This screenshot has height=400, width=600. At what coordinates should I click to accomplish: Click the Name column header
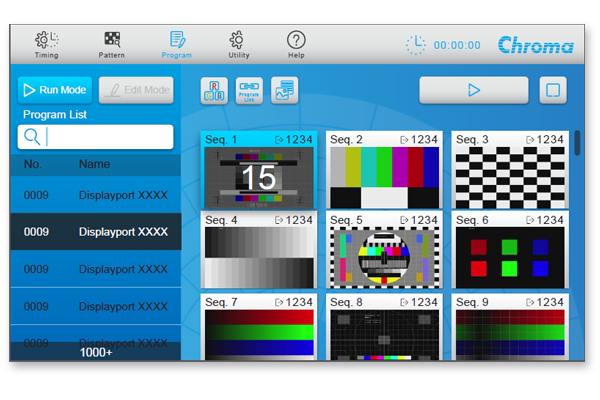pos(95,164)
